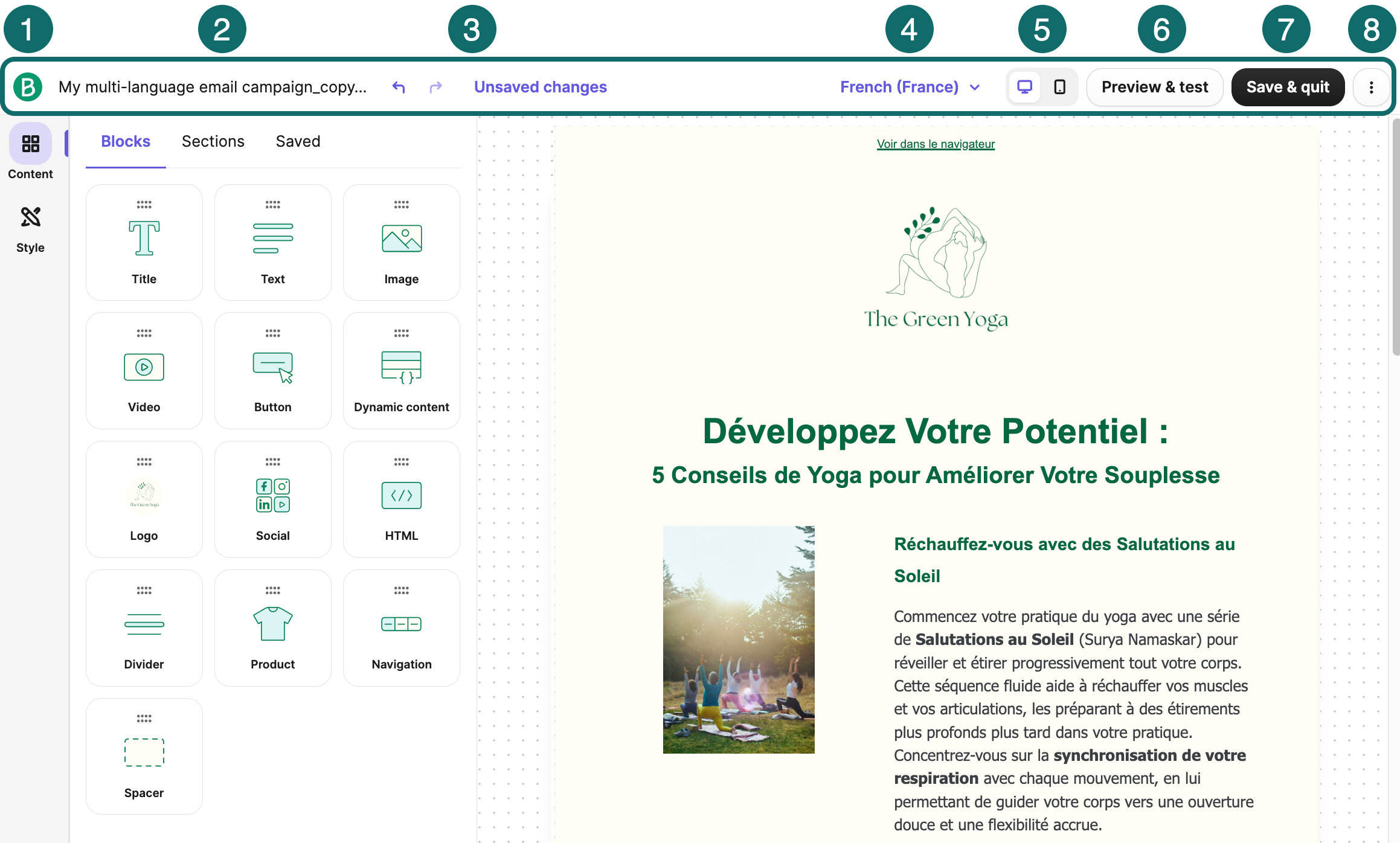
Task: Switch to desktop preview mode
Action: [x=1024, y=87]
